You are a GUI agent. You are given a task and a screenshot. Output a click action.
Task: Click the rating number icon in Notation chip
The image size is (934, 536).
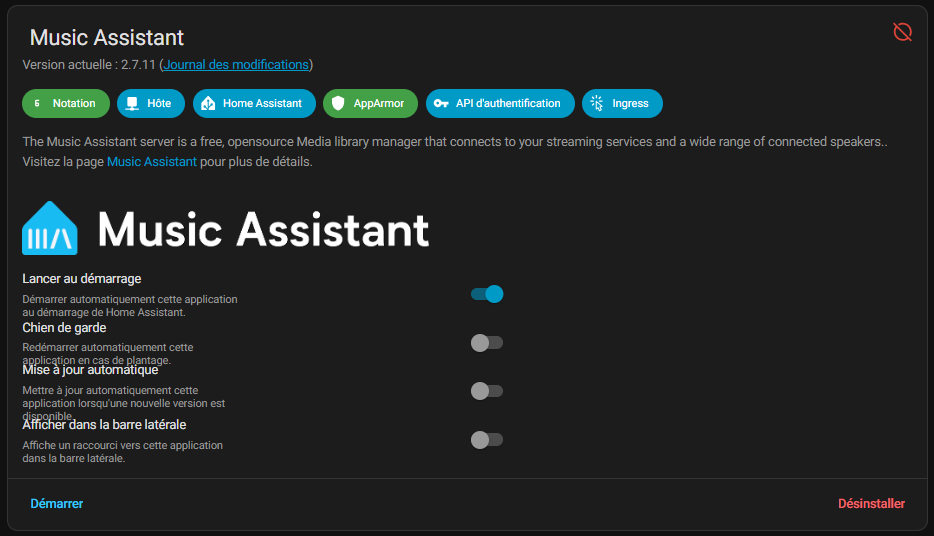37,103
